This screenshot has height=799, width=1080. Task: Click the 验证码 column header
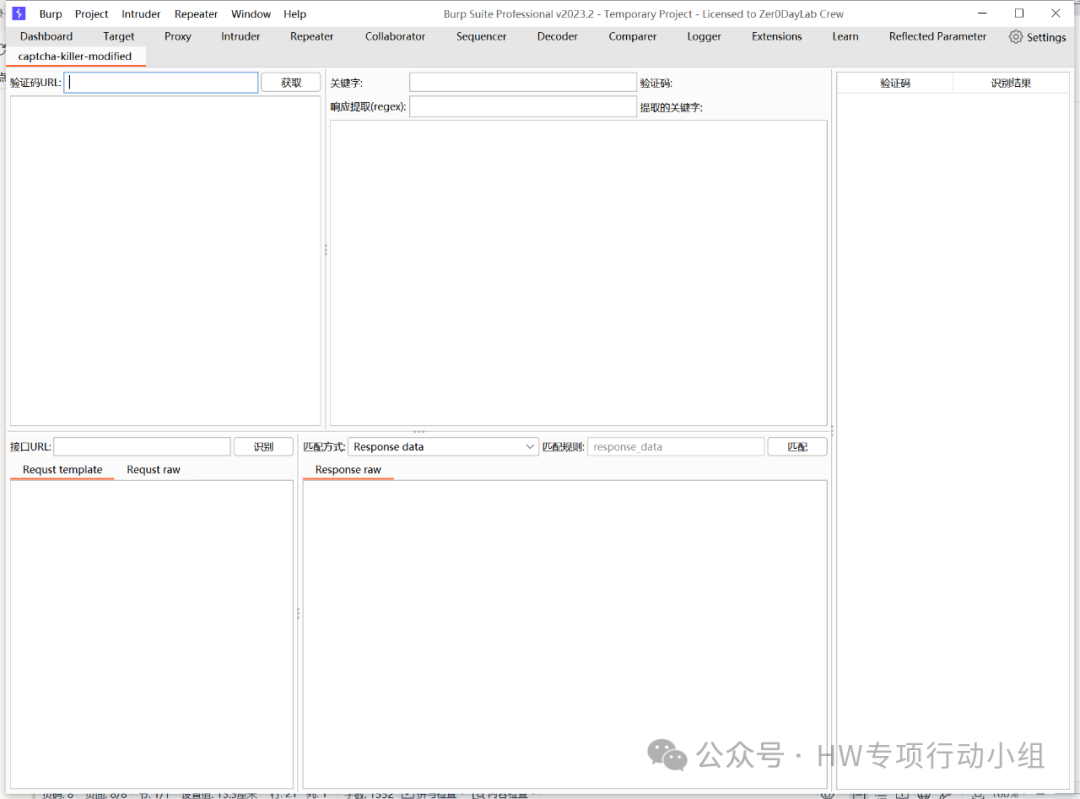895,83
